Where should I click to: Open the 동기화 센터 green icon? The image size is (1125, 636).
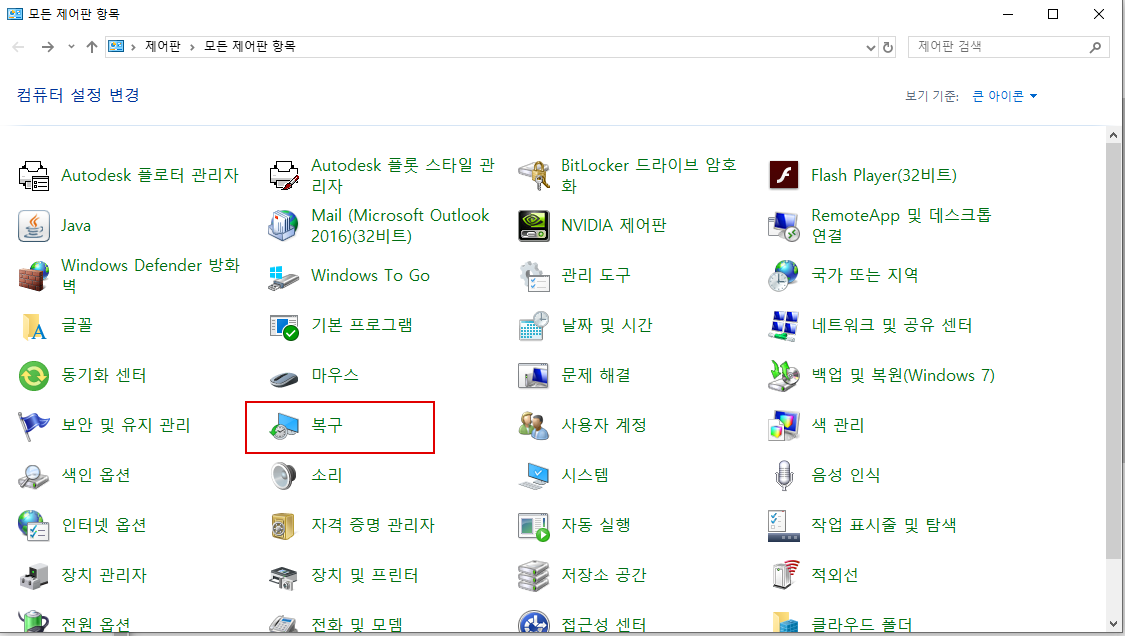pos(34,375)
